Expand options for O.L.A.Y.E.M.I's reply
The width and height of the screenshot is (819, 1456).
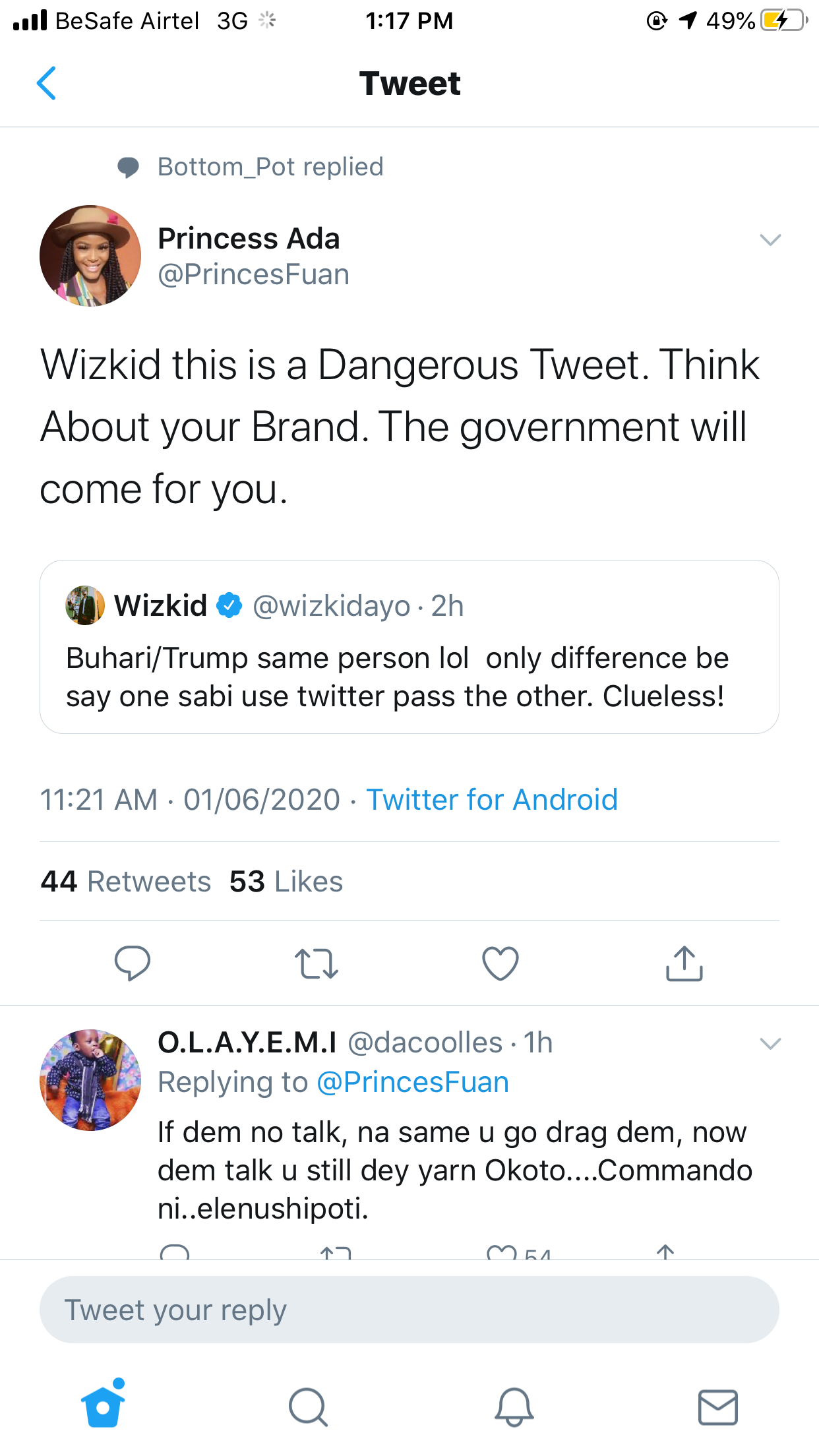coord(770,1043)
